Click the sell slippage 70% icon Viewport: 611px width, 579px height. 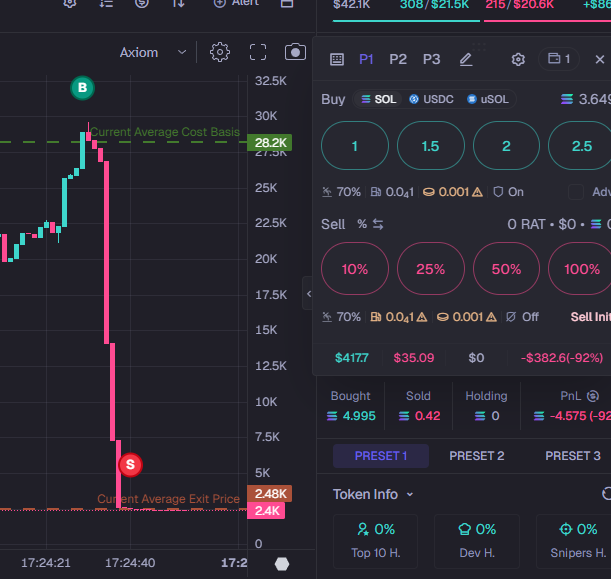[327, 317]
